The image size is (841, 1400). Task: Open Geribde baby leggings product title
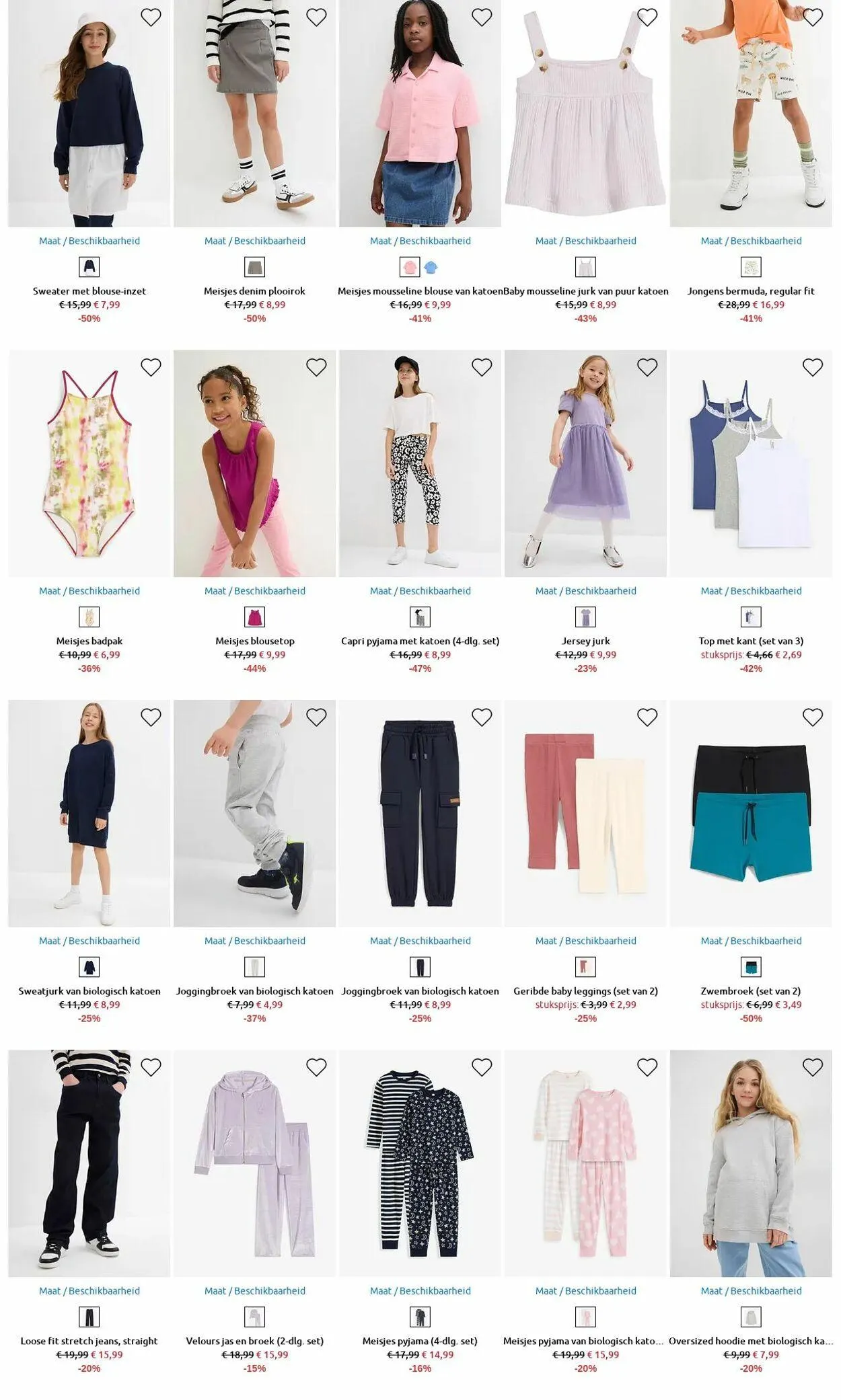pyautogui.click(x=586, y=990)
